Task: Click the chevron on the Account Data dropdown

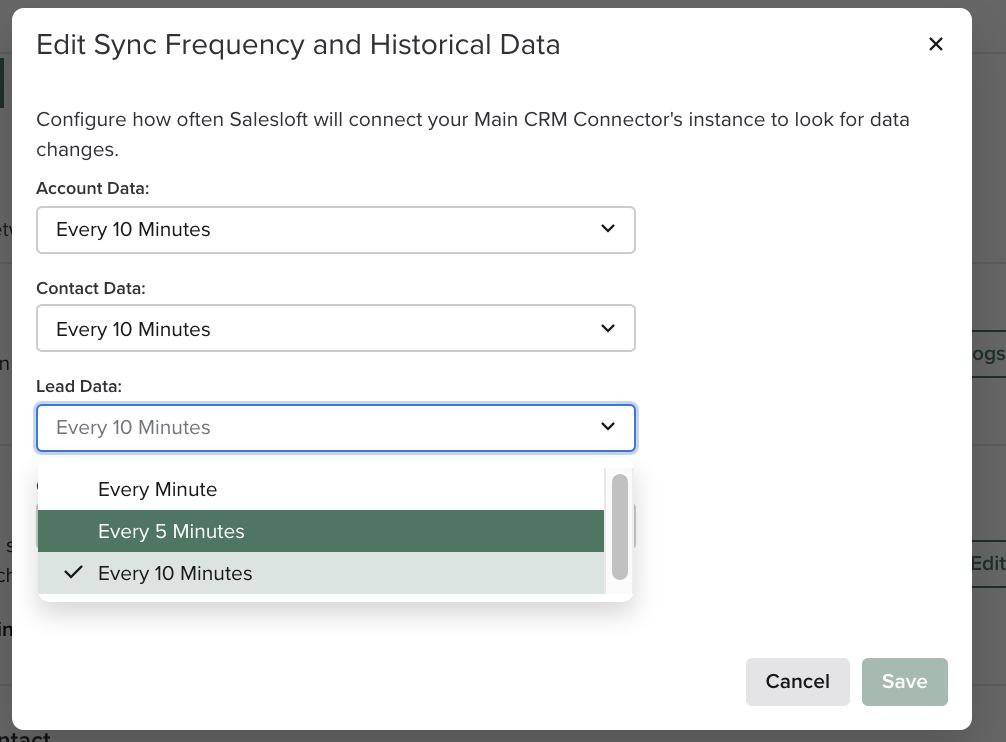Action: click(607, 229)
